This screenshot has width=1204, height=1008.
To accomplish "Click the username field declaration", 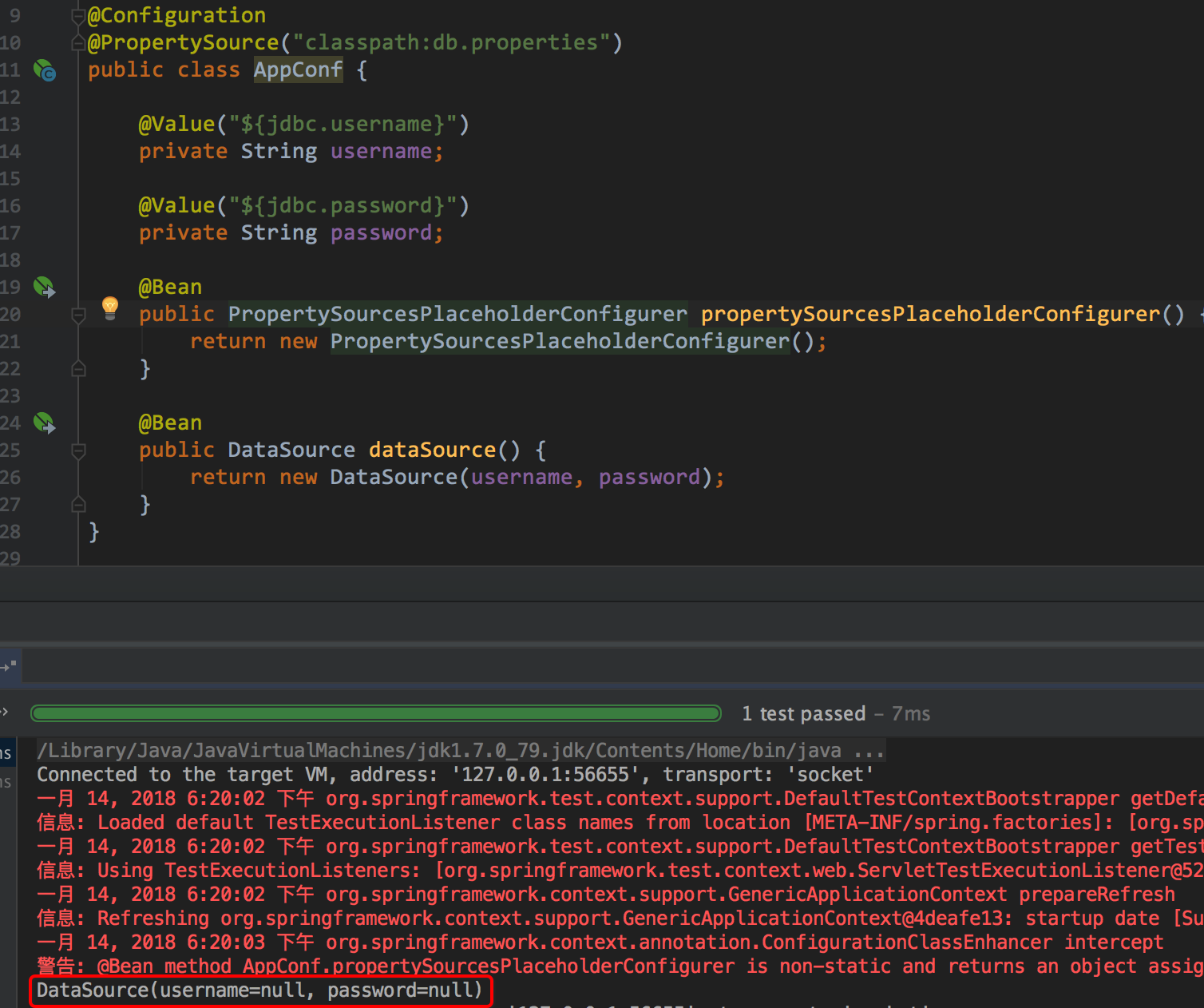I will [291, 151].
